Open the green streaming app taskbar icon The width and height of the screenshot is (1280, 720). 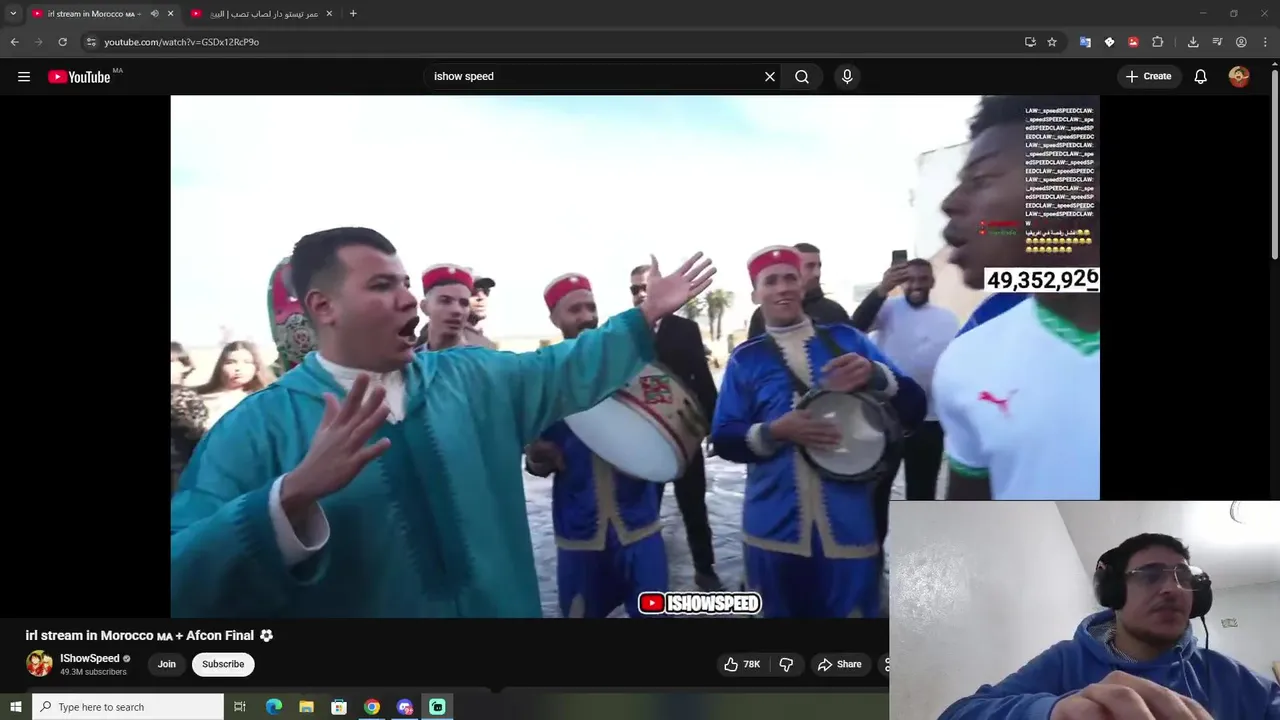437,707
